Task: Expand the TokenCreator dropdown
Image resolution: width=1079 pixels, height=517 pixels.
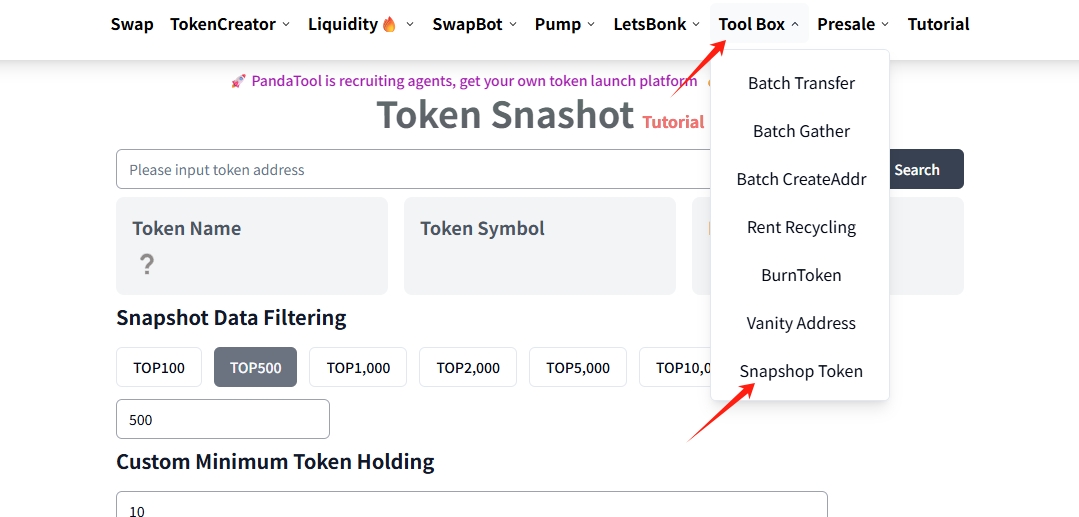Action: click(x=230, y=24)
